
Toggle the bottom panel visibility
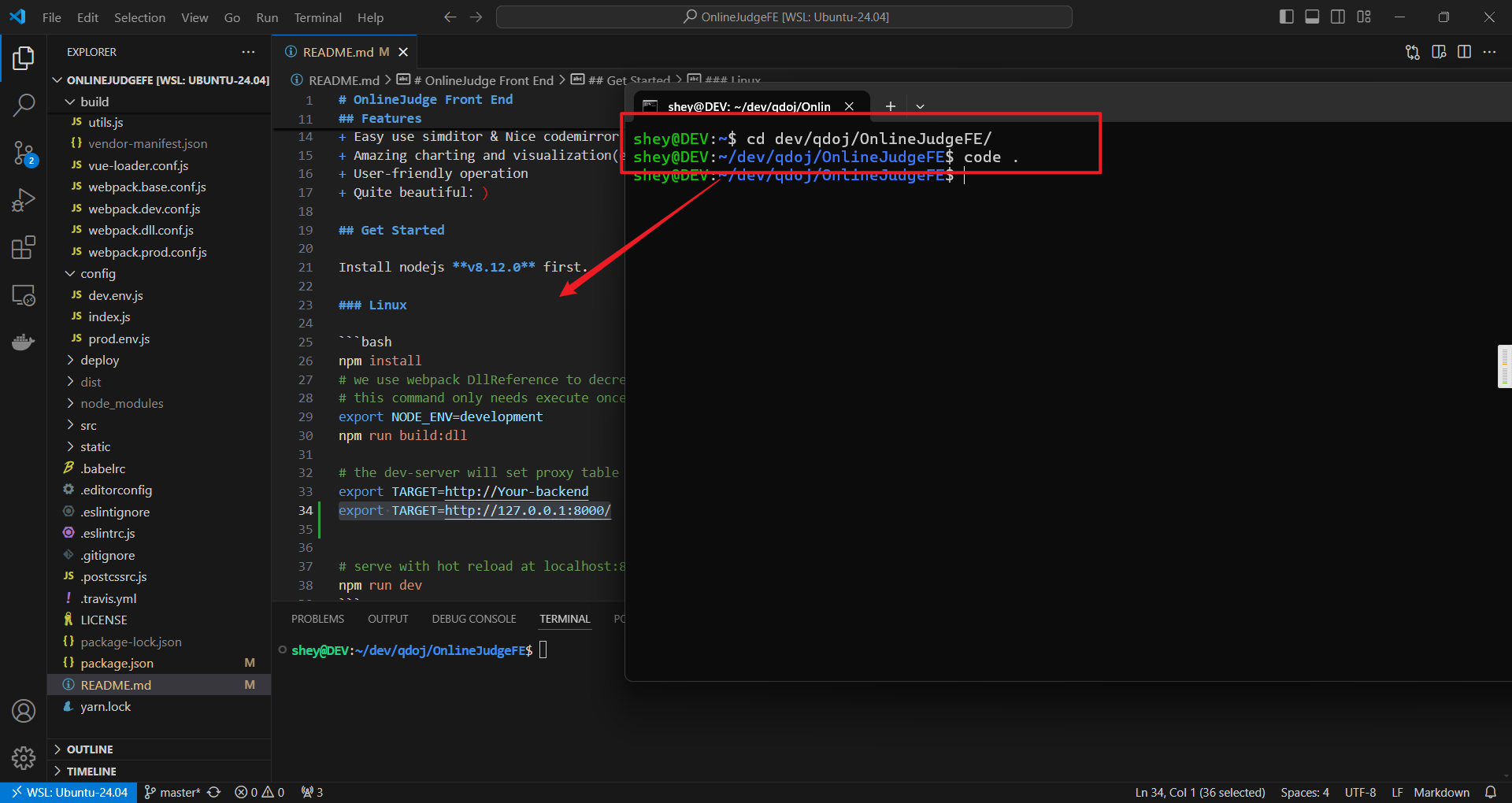click(x=1312, y=17)
